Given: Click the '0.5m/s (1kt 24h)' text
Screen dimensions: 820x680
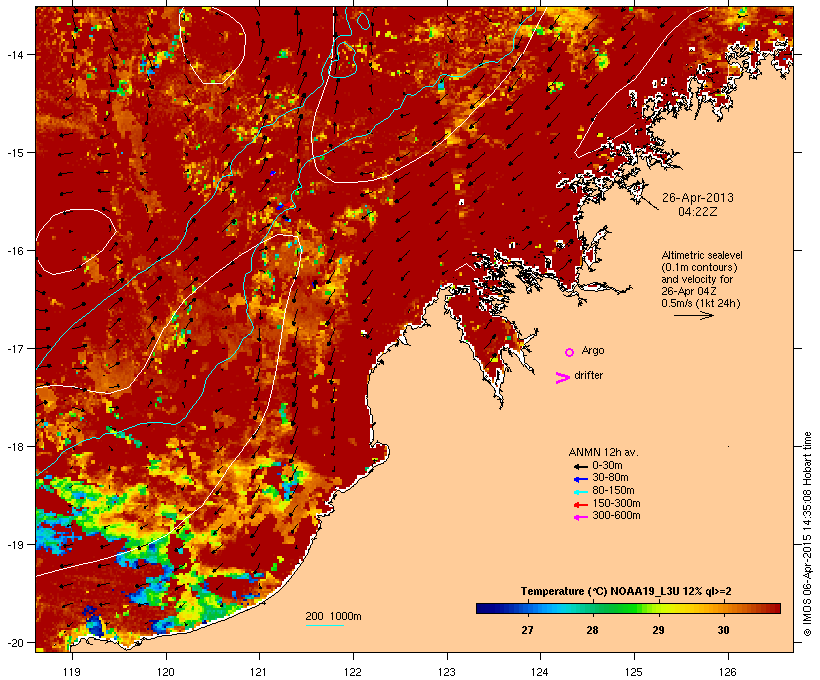Looking at the screenshot, I should 701,303.
